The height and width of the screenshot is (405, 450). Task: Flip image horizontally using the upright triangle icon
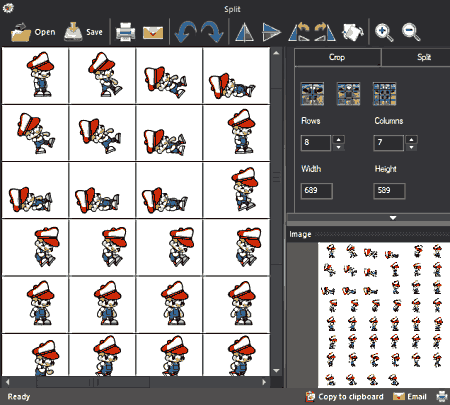tap(244, 32)
